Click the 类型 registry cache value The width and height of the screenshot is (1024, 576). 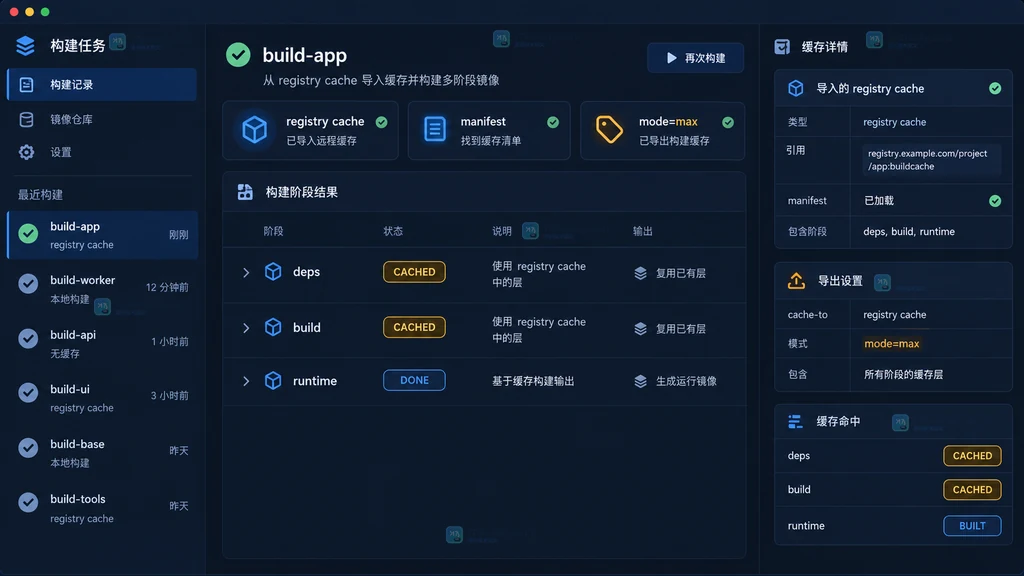coord(895,122)
